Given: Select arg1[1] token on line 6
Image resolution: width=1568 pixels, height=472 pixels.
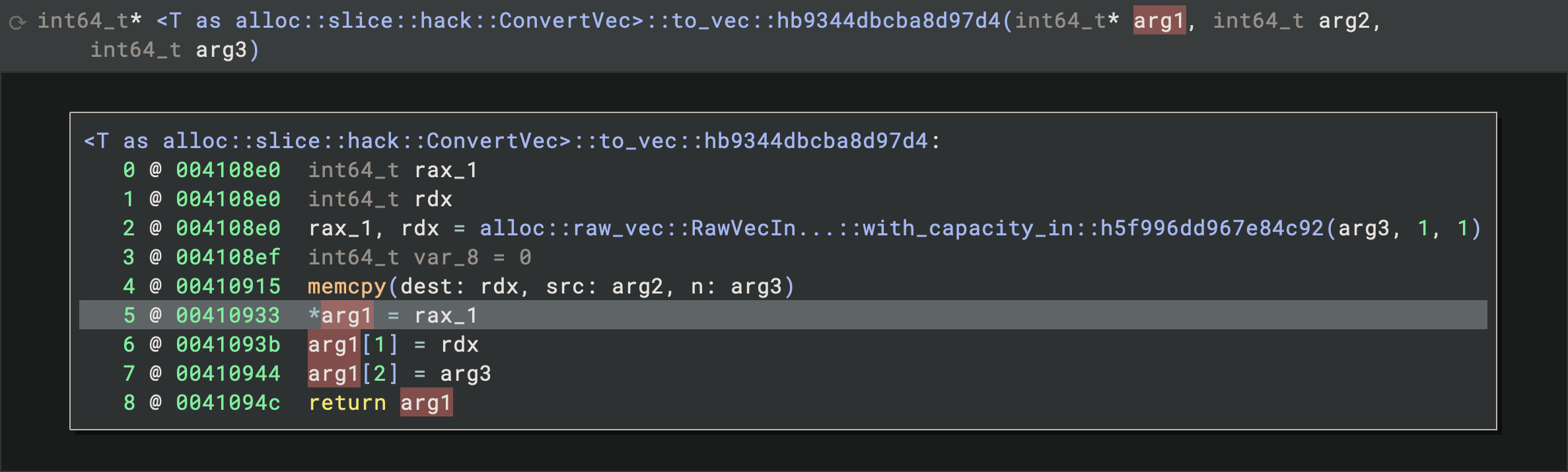Looking at the screenshot, I should tap(353, 345).
